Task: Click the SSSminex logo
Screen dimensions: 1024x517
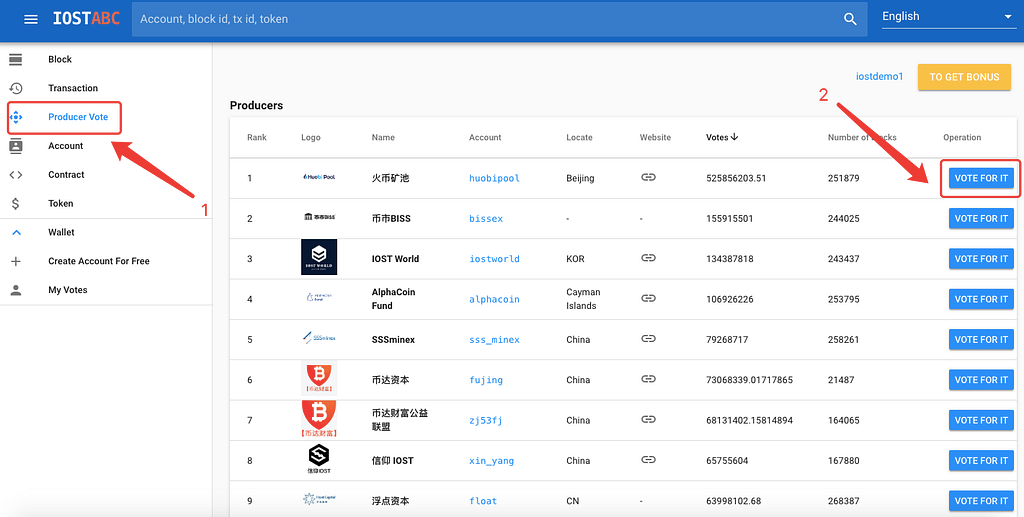Action: pos(319,337)
